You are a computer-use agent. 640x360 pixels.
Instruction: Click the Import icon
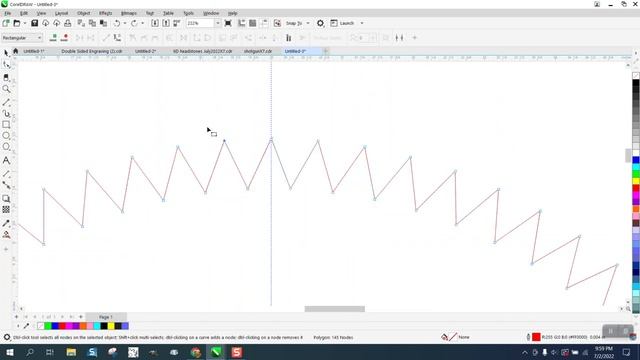point(155,23)
